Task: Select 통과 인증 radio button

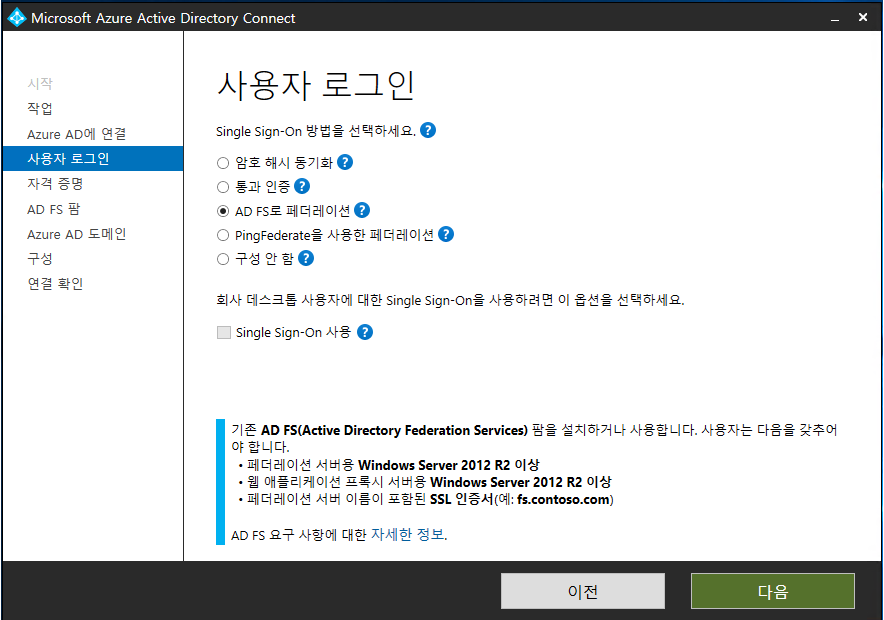Action: click(223, 187)
